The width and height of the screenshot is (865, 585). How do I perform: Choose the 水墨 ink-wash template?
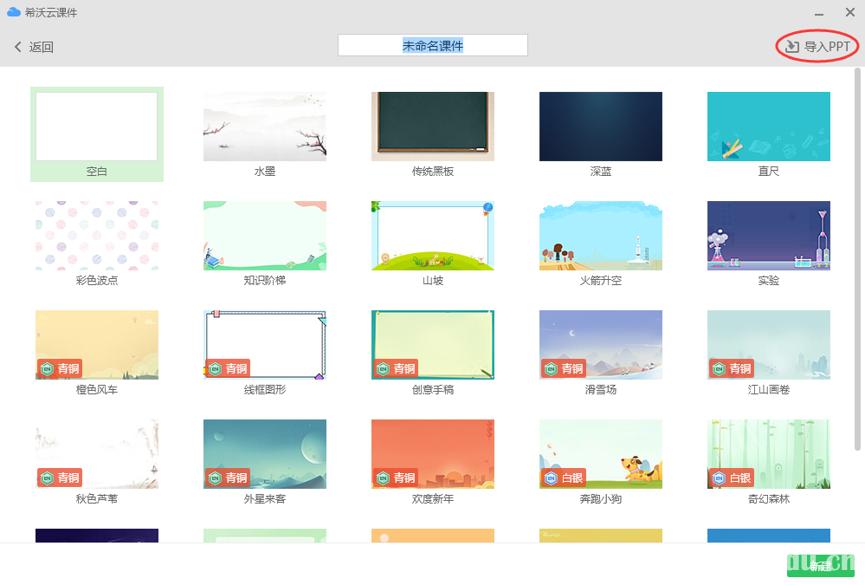[264, 125]
